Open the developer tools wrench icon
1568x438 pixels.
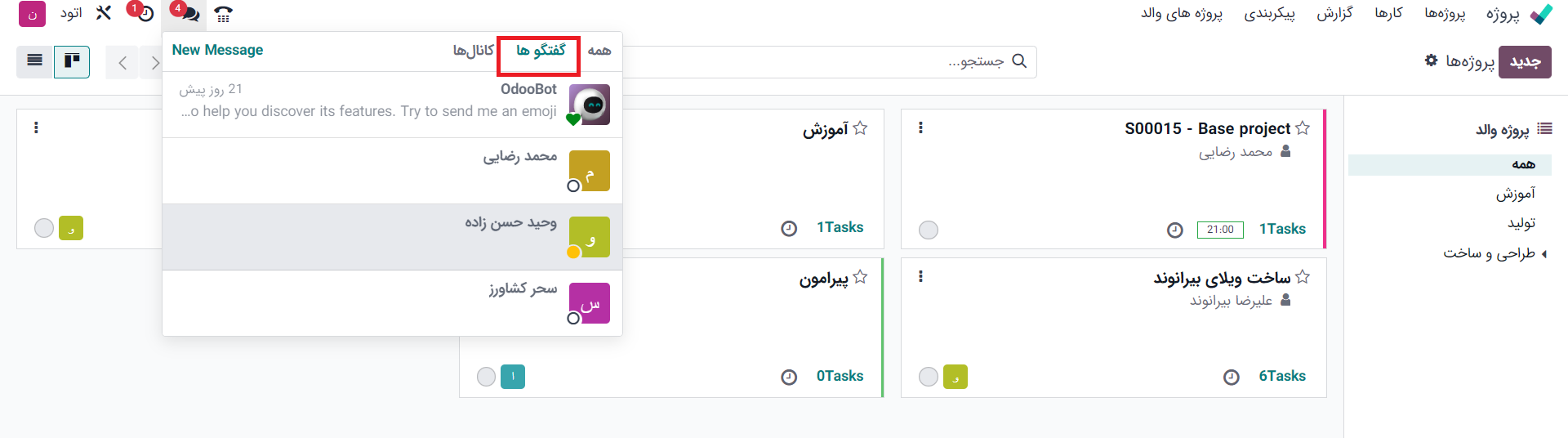click(103, 13)
